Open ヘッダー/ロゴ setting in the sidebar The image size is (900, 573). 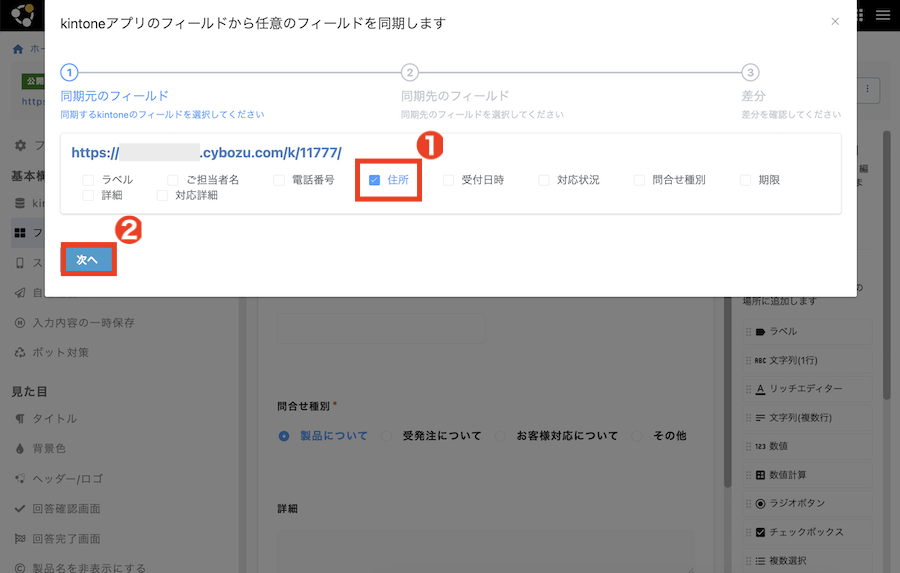click(67, 479)
